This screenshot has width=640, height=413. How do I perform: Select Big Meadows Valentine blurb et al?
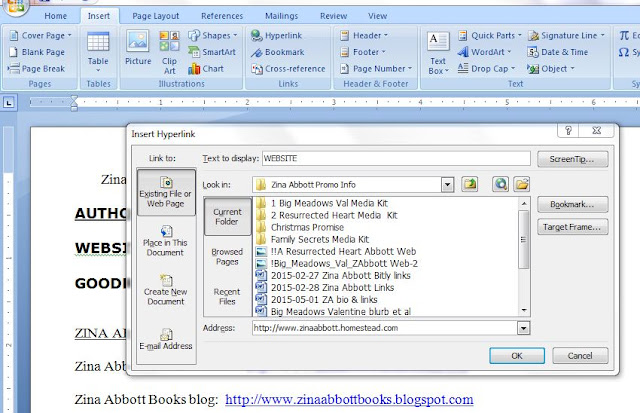333,311
